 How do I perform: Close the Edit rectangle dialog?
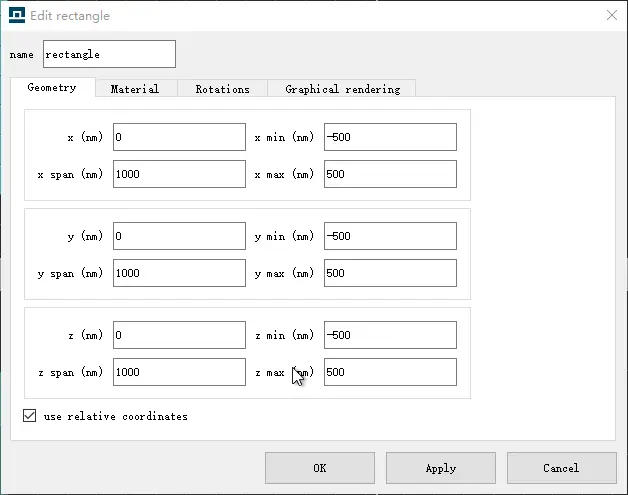(x=611, y=15)
